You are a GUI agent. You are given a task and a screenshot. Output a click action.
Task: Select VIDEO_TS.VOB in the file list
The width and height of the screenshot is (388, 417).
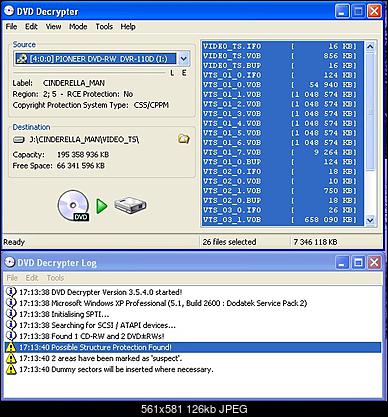pyautogui.click(x=282, y=56)
